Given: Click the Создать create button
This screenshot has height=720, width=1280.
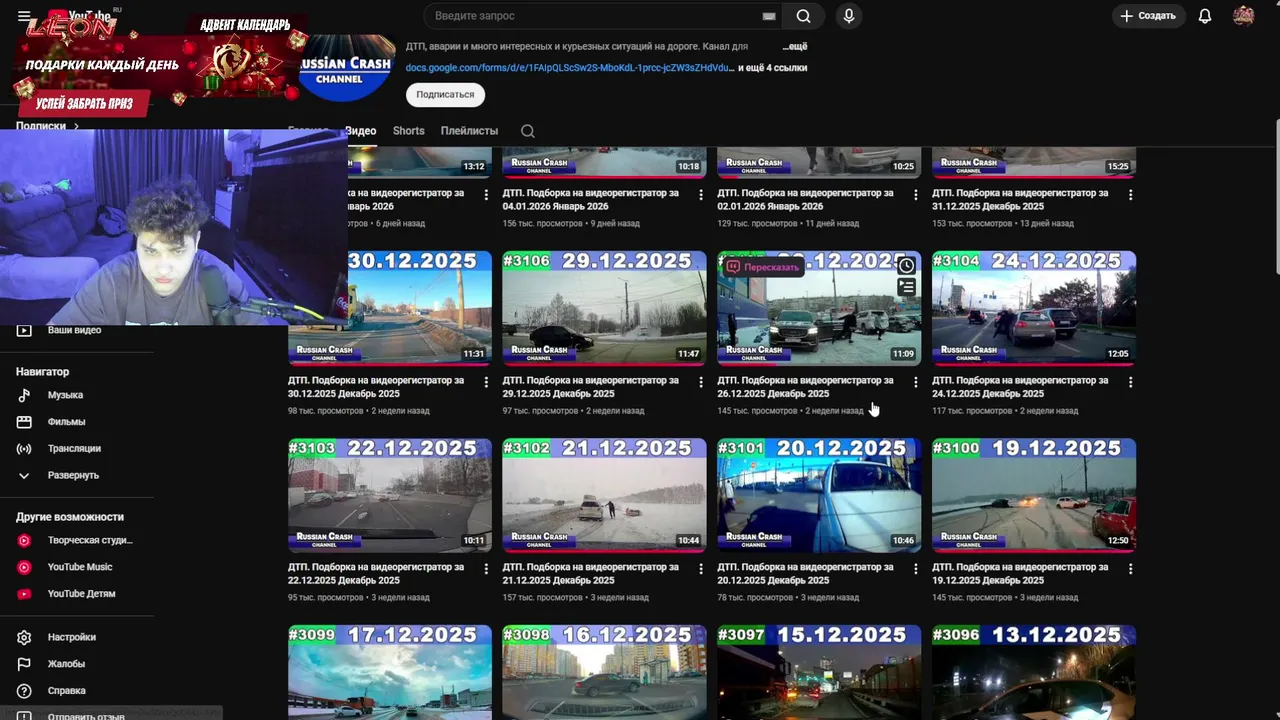Looking at the screenshot, I should (1148, 16).
